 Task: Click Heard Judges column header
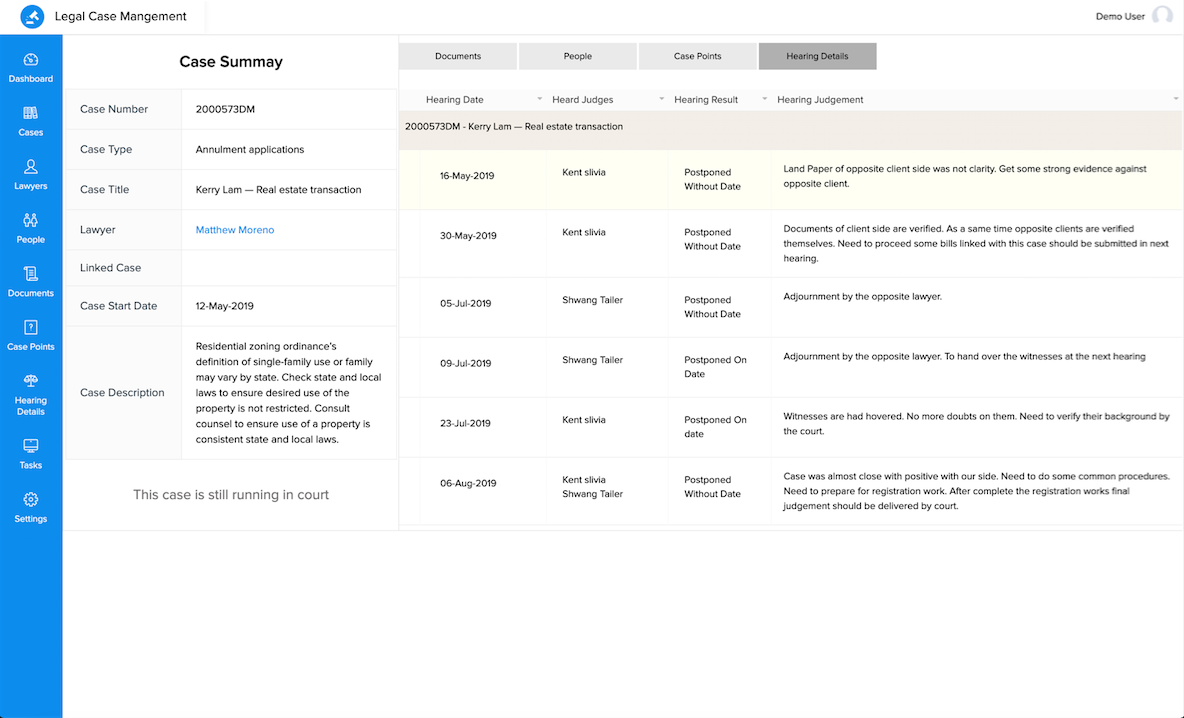click(582, 100)
